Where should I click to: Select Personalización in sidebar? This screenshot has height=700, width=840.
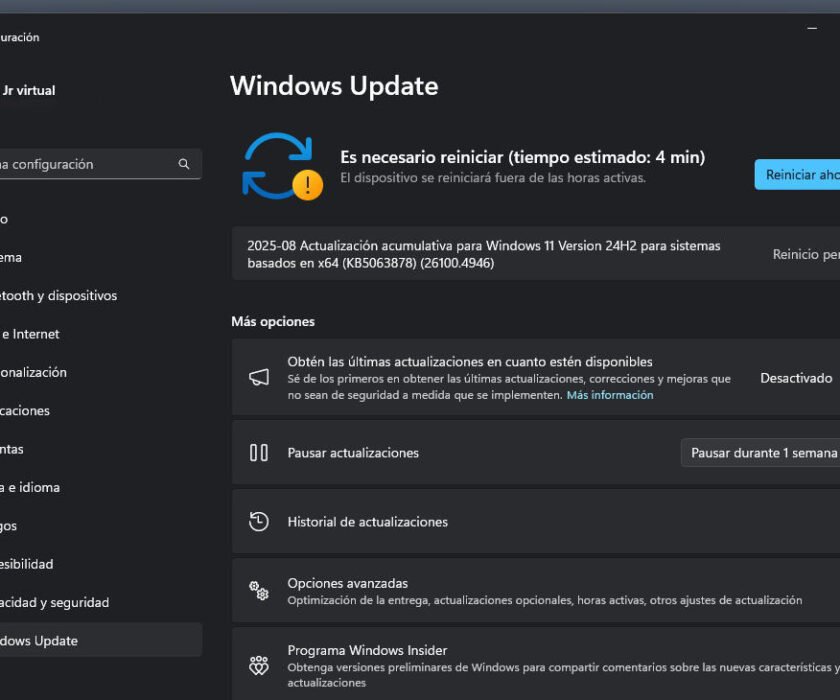101,372
